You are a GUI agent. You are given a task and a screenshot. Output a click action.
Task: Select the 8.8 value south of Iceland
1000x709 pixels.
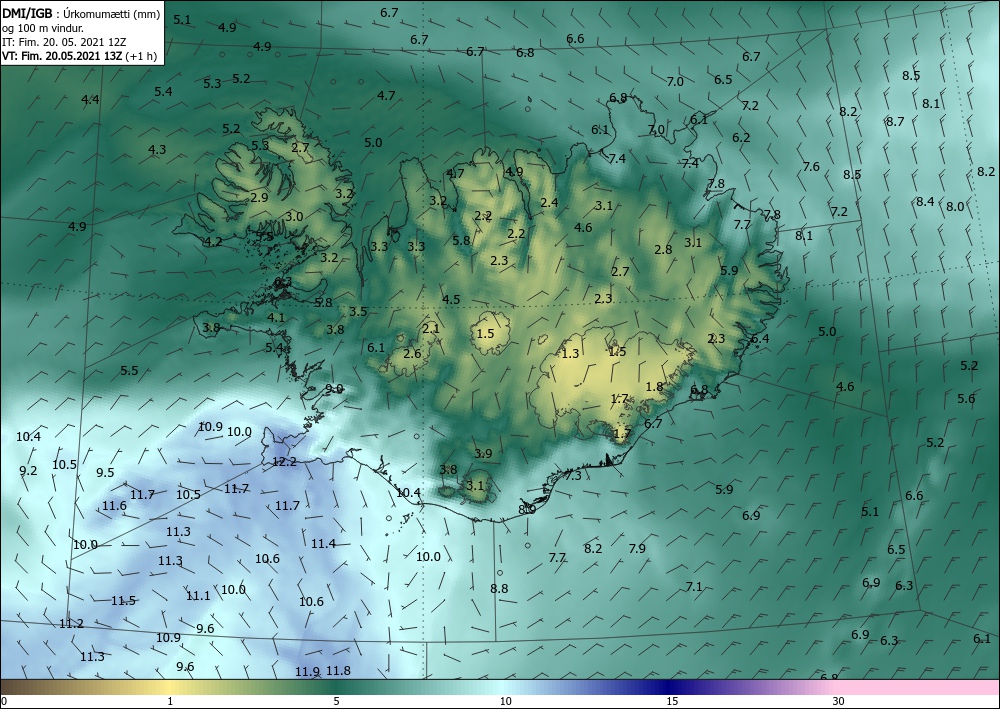coord(499,588)
